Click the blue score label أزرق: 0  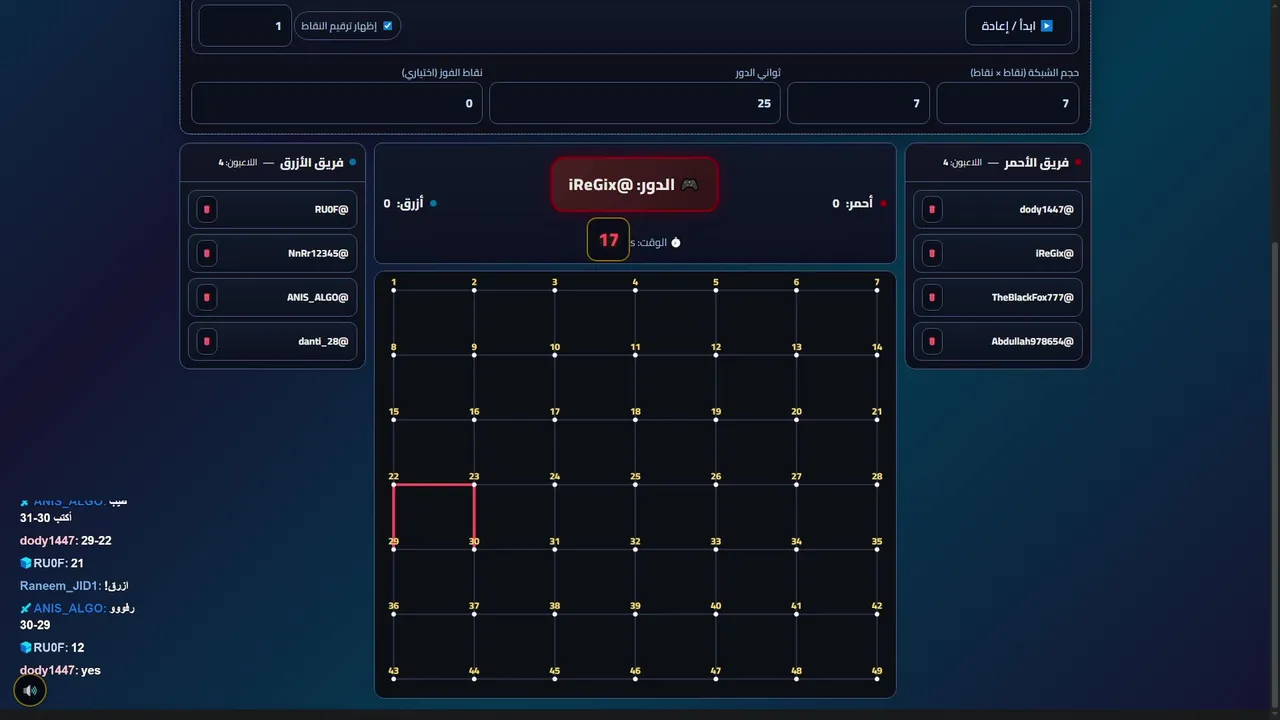click(x=403, y=203)
